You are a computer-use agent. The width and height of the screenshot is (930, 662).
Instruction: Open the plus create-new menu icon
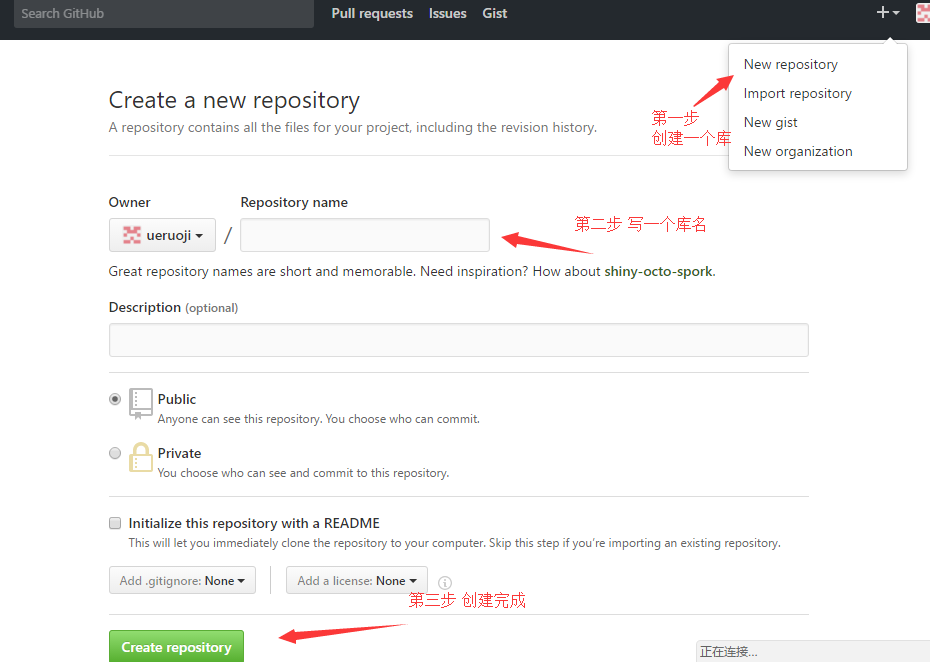[887, 12]
